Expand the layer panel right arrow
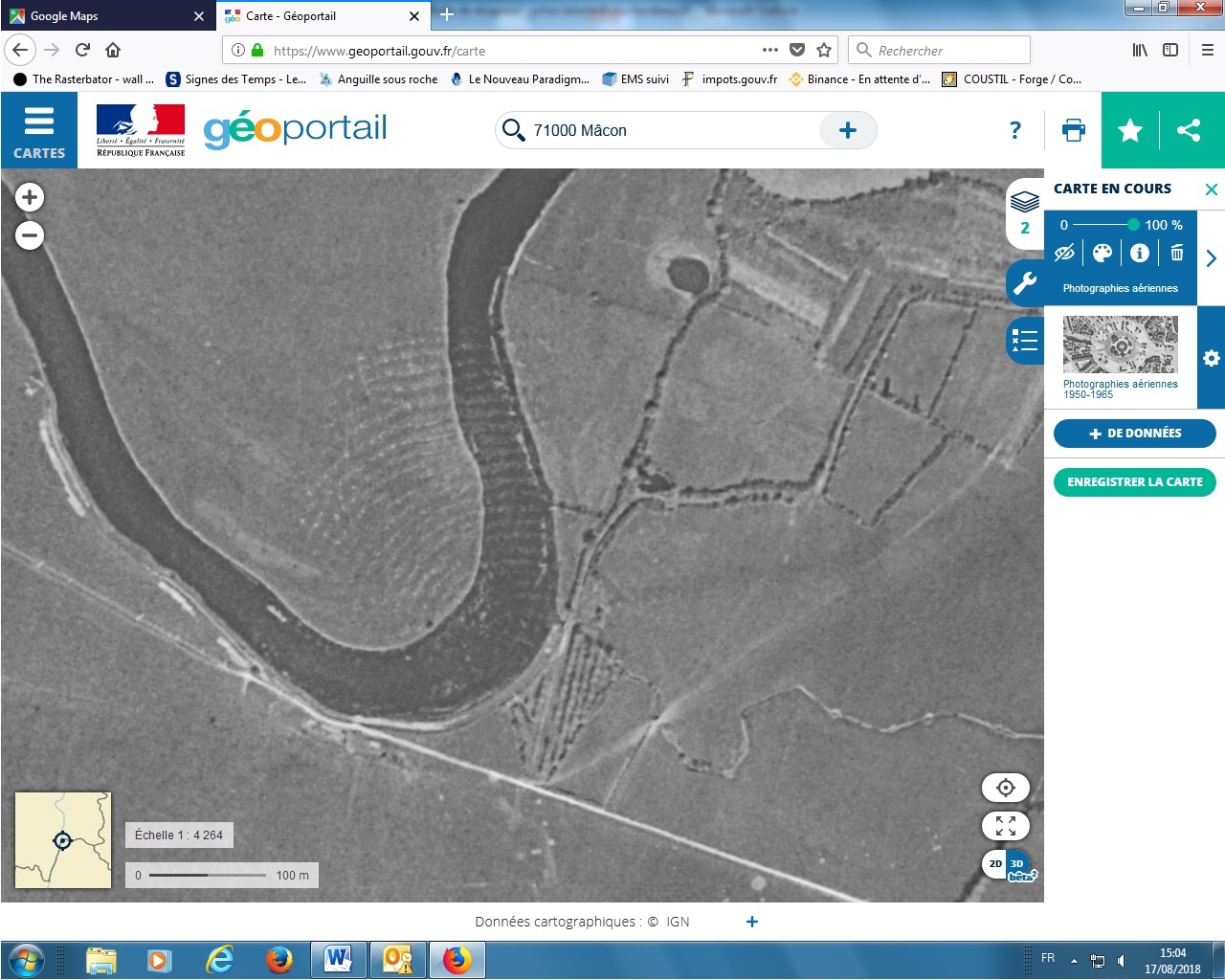 (1212, 257)
